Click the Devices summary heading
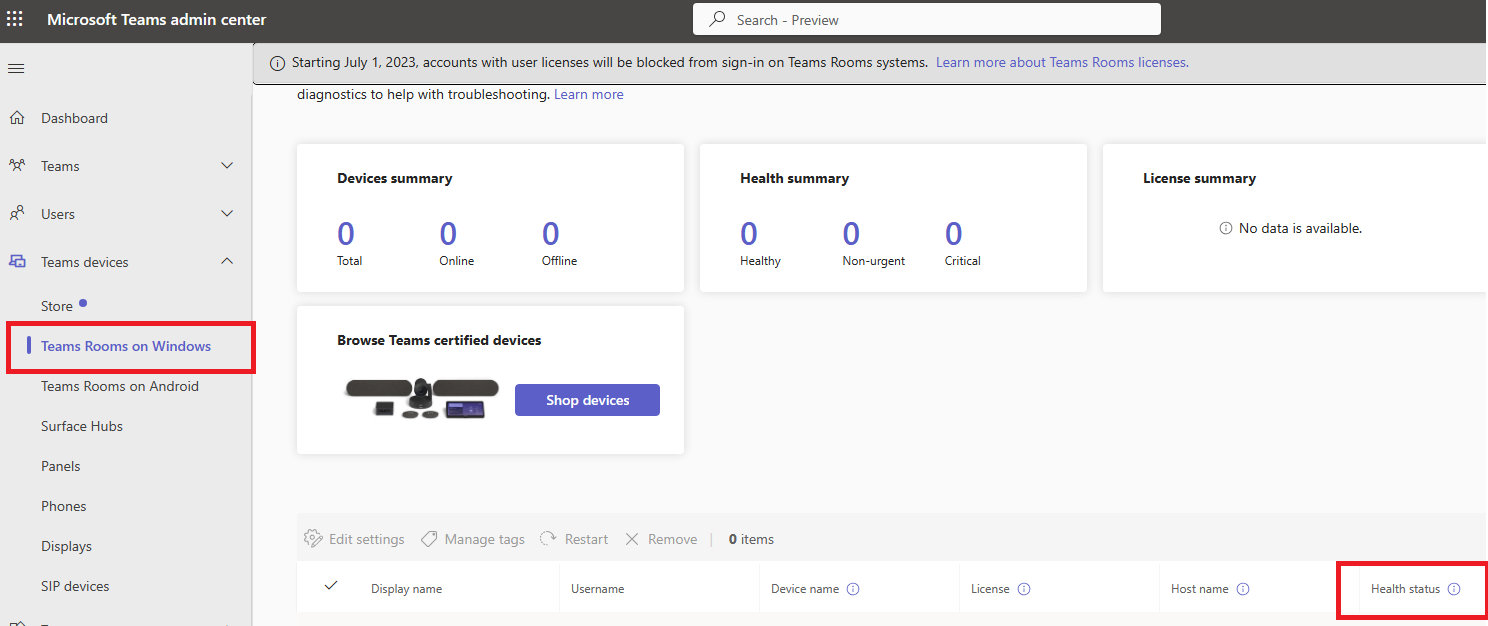Image resolution: width=1488 pixels, height=626 pixels. tap(395, 178)
